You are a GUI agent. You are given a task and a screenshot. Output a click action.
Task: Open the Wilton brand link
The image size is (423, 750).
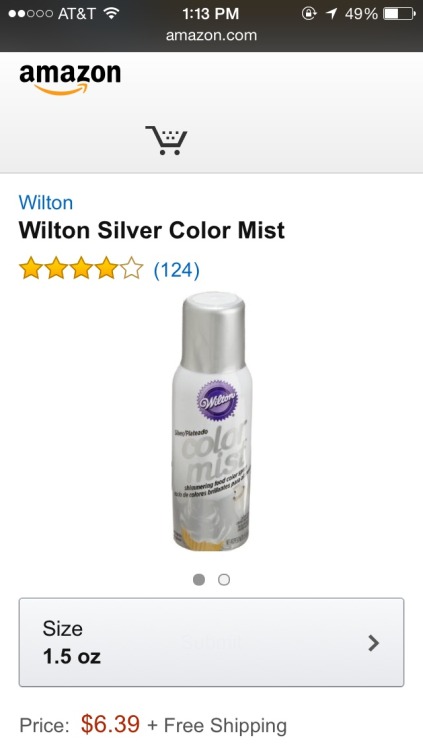[46, 203]
